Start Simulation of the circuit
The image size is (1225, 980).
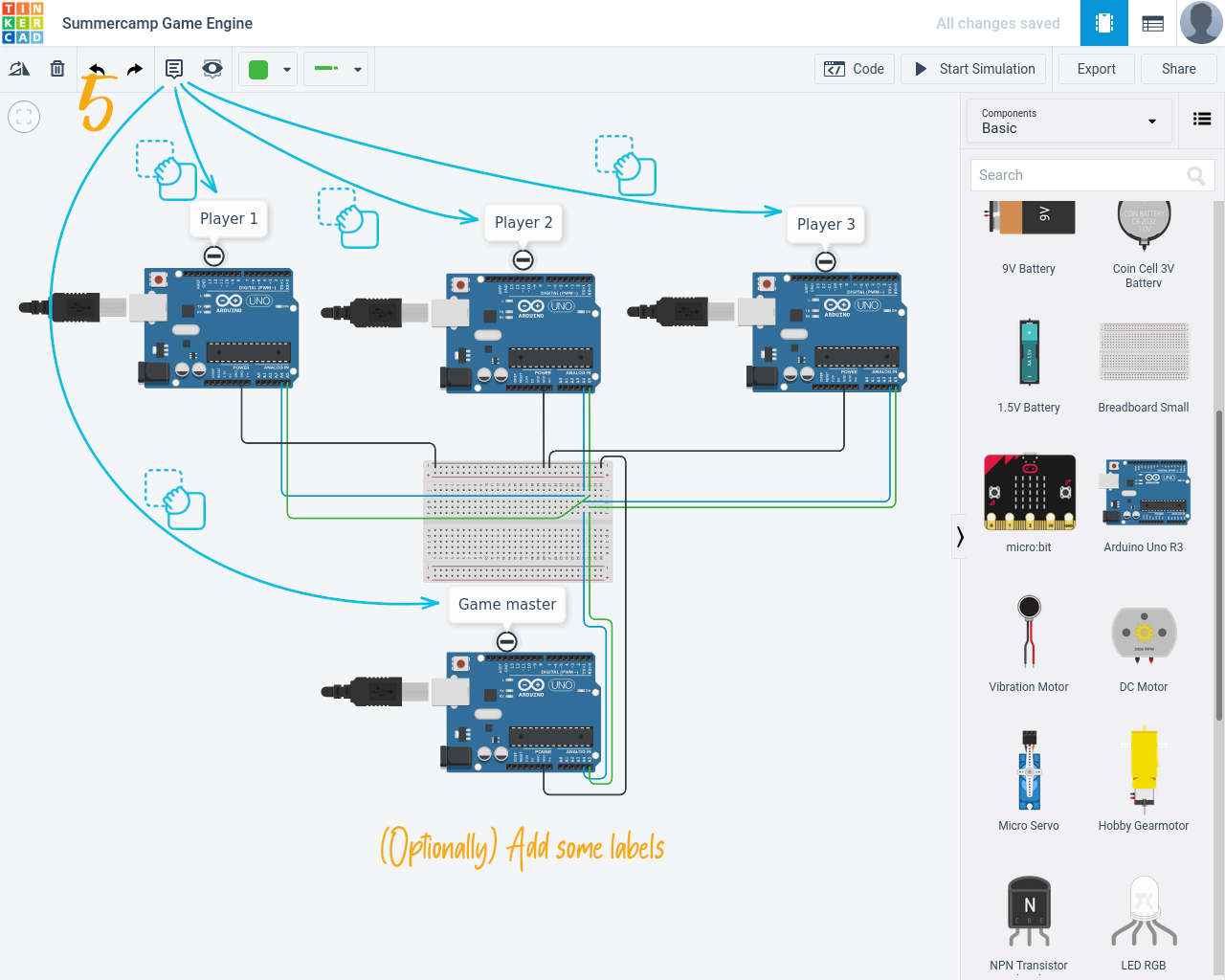coord(974,69)
